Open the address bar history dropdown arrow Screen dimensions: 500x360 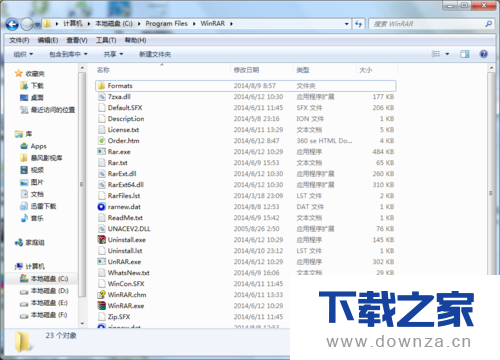click(x=346, y=24)
